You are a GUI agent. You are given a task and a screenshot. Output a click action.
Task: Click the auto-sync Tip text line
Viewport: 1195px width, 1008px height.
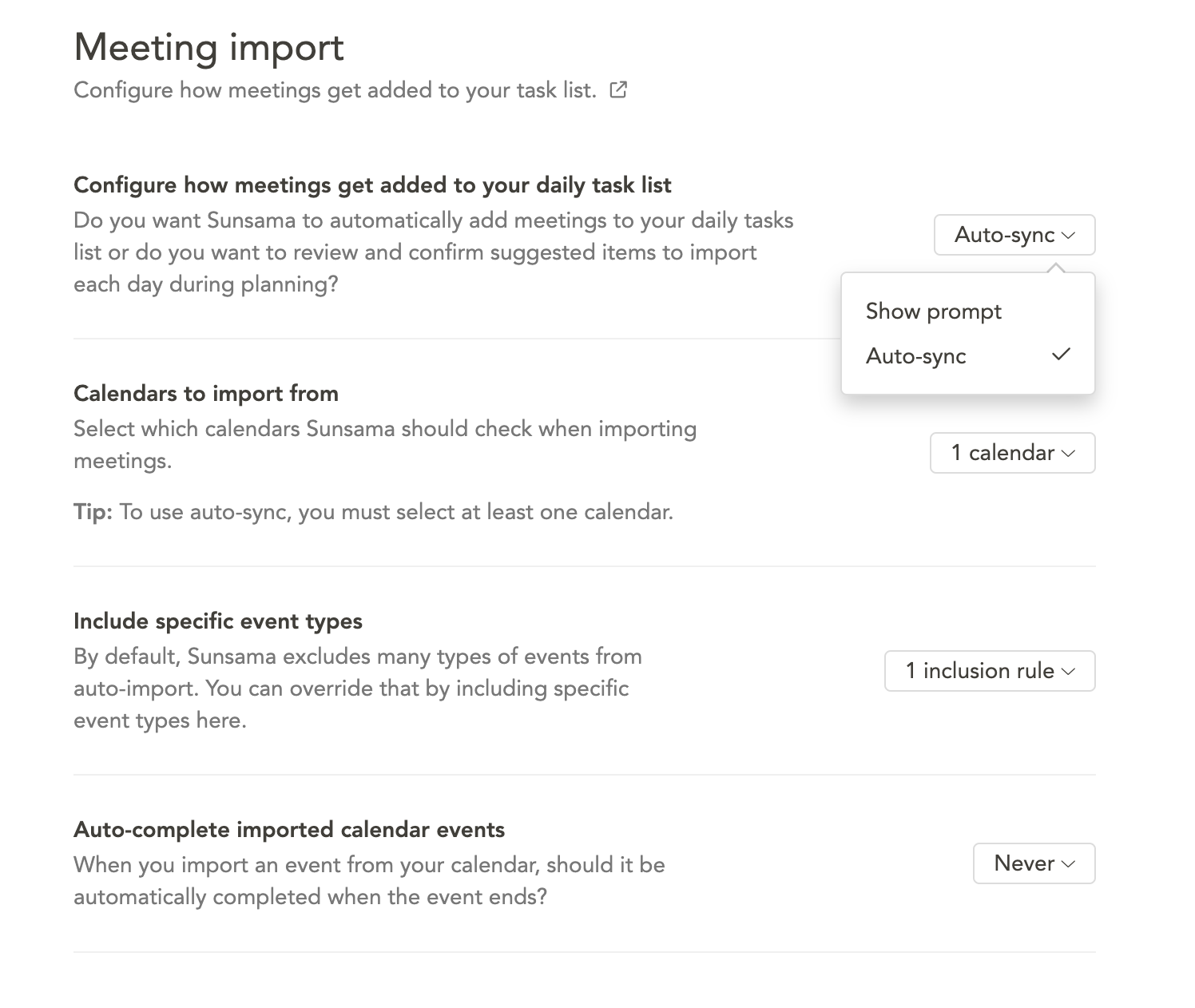[x=373, y=511]
